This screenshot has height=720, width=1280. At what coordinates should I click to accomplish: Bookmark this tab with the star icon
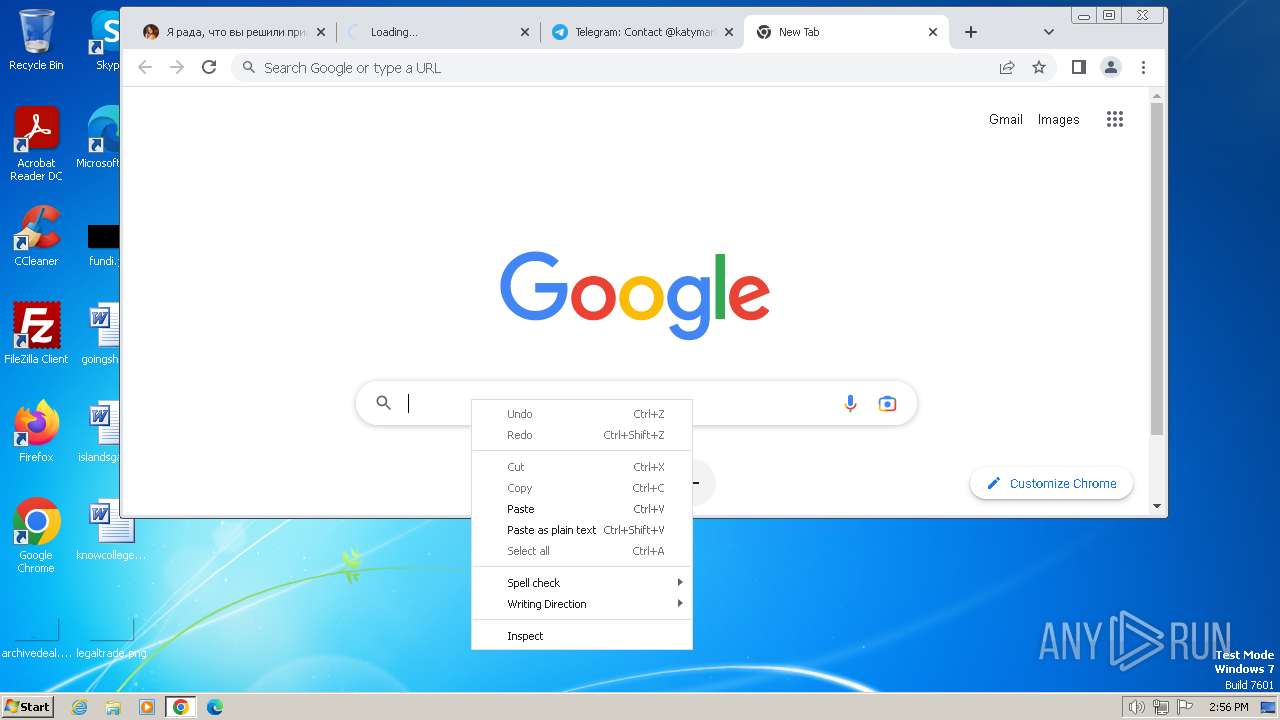coord(1039,67)
